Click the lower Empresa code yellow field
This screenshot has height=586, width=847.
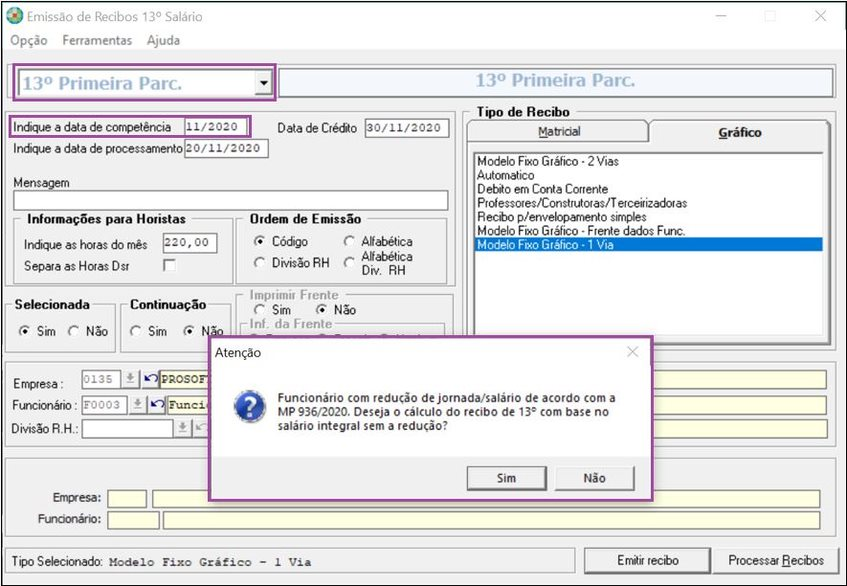coord(127,499)
